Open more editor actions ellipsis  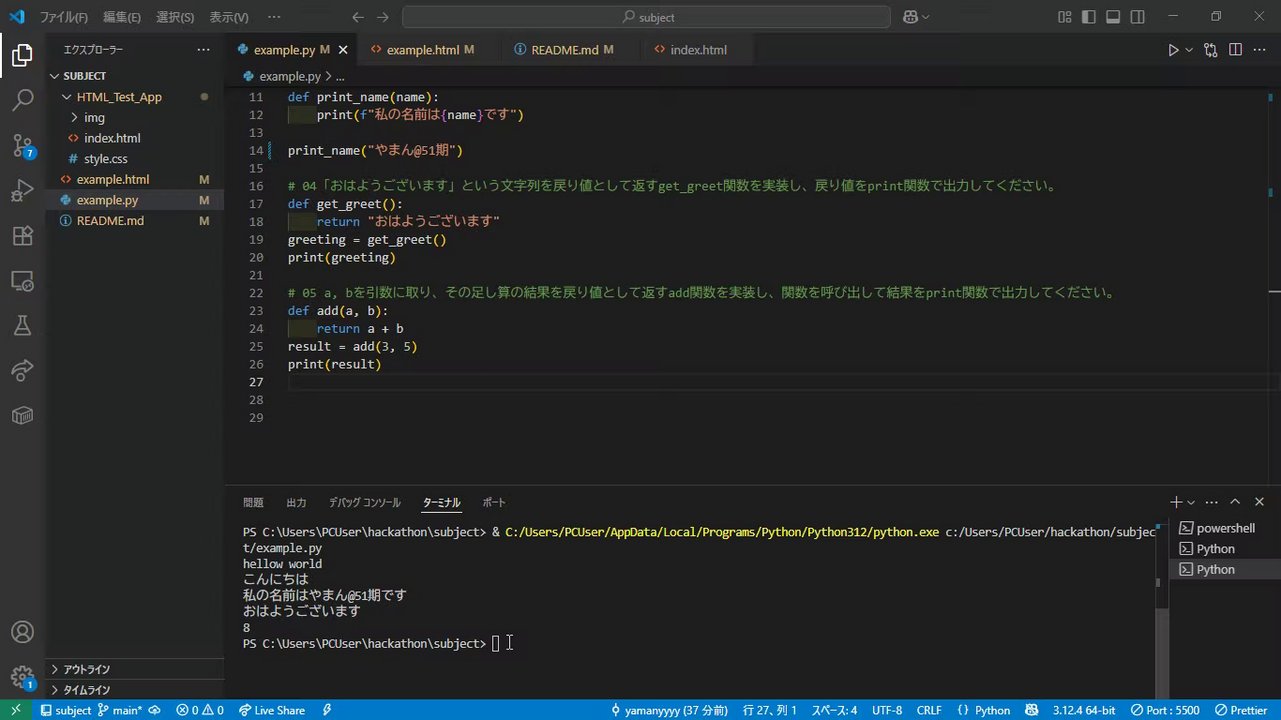tap(1259, 50)
